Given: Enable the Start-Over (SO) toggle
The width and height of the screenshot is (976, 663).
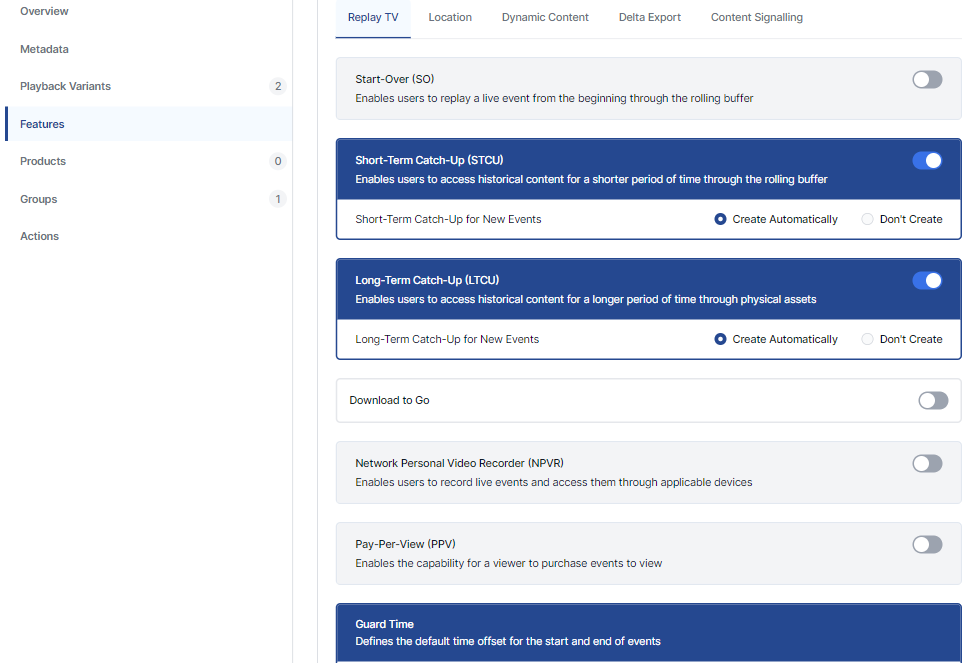Looking at the screenshot, I should pyautogui.click(x=927, y=79).
